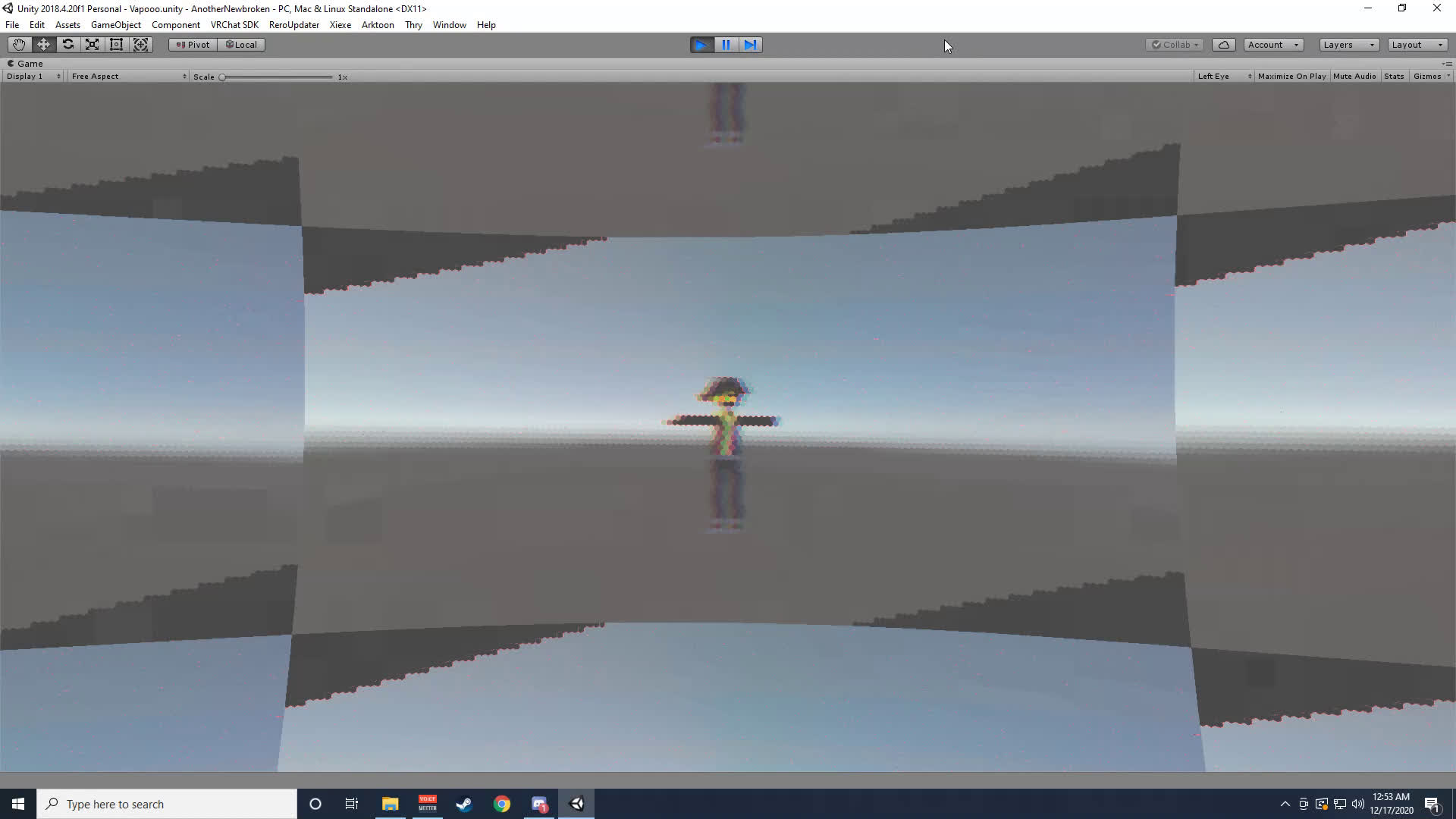1456x819 pixels.
Task: Open the GameObject menu
Action: coord(115,25)
